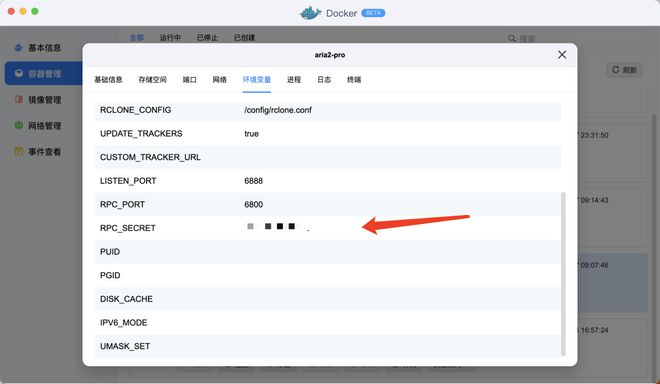Screen dimensions: 660x384
Task: Switch to the 日志 tab
Action: coord(324,80)
